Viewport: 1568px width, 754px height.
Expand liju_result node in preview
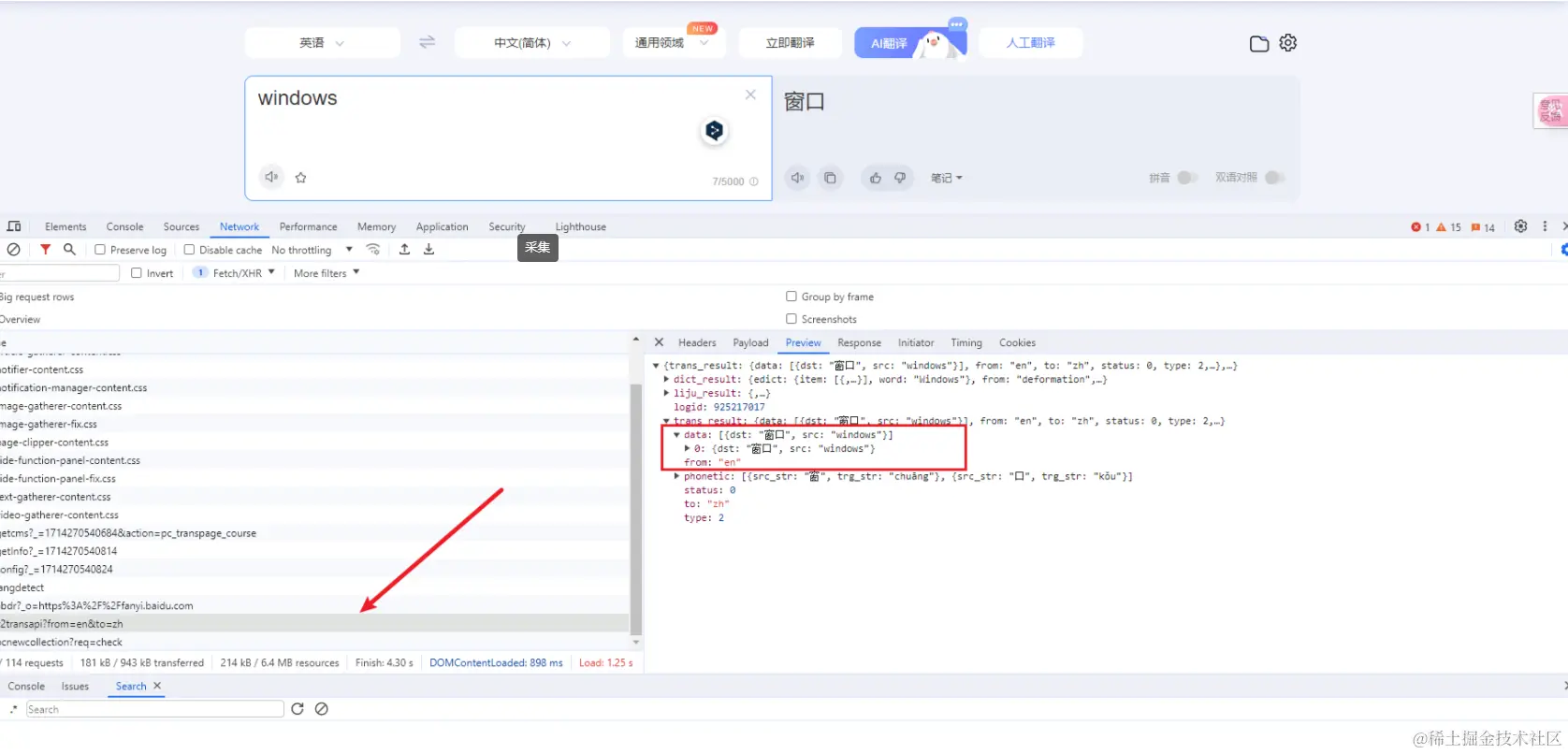tap(666, 393)
